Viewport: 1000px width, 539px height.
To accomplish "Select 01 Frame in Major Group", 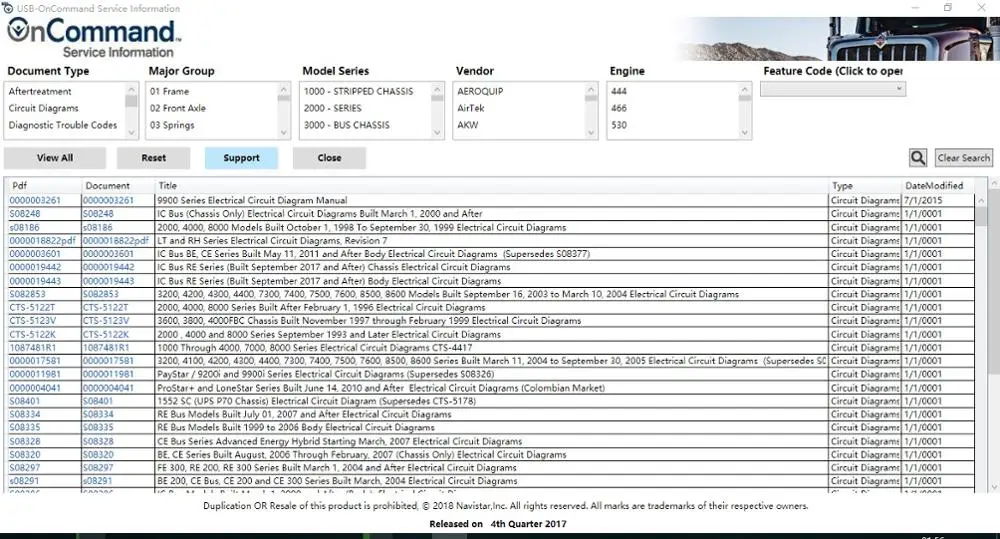I will point(170,91).
